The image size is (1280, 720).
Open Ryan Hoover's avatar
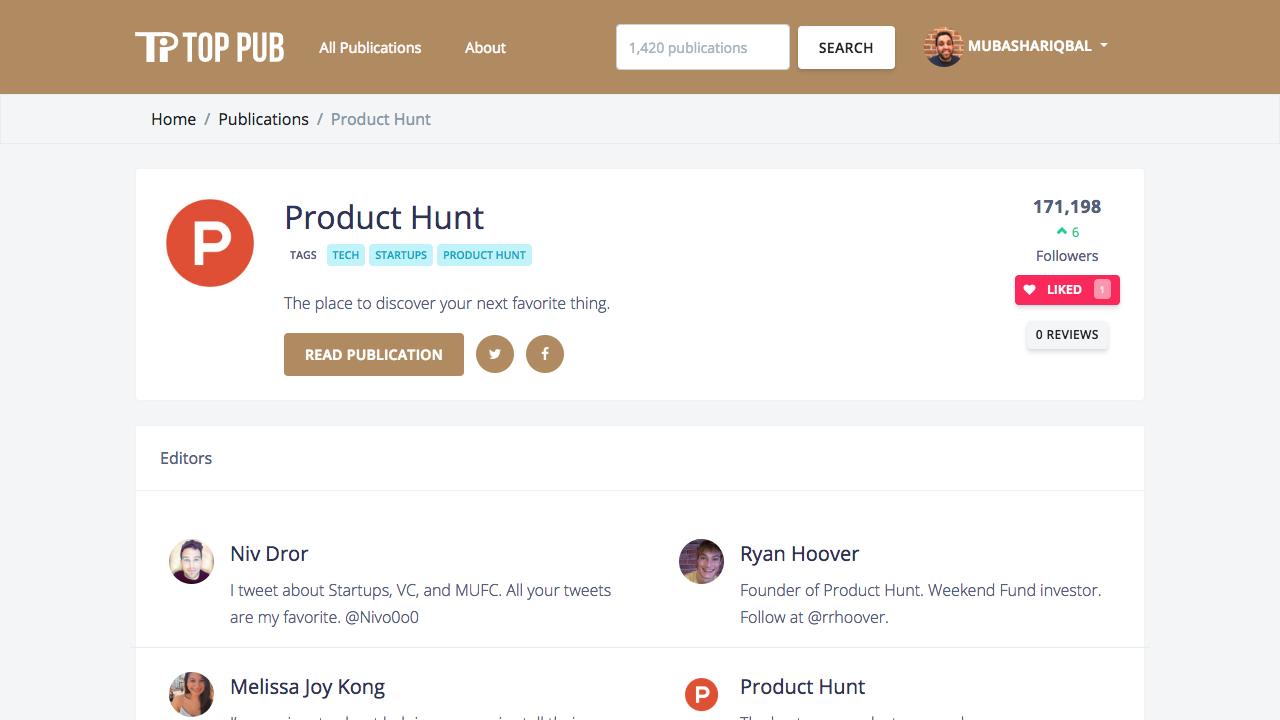701,562
